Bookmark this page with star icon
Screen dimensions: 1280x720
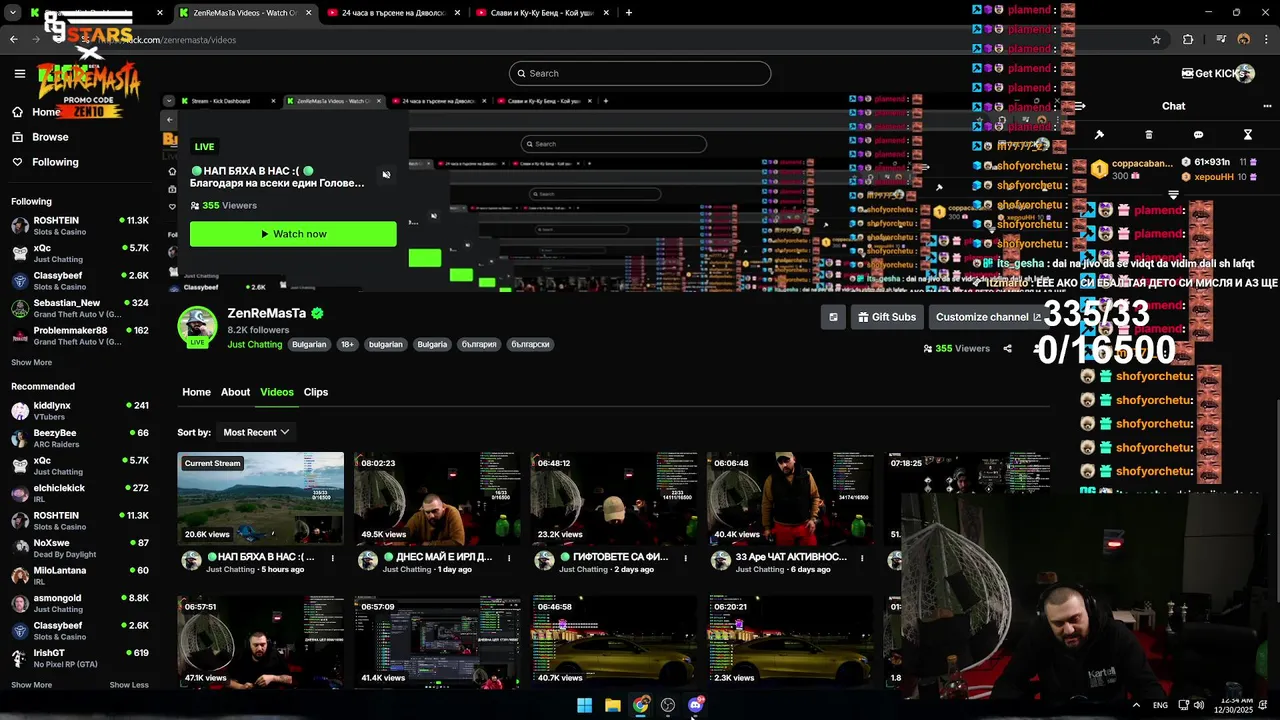click(1156, 40)
